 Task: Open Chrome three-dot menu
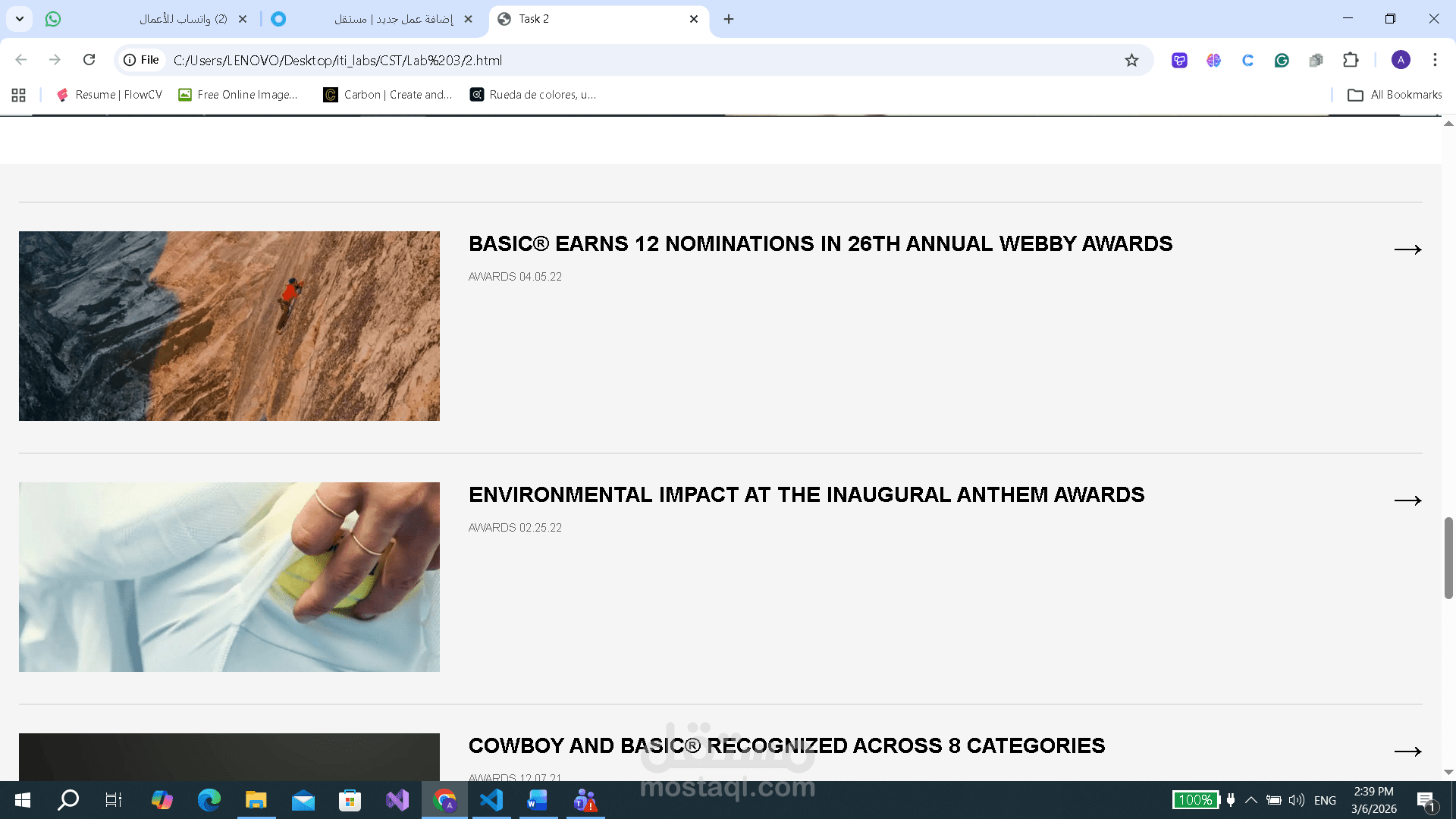[1435, 60]
